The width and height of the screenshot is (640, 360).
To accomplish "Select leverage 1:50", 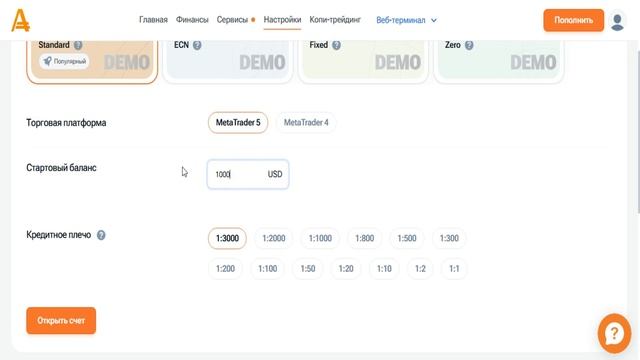I will click(308, 269).
